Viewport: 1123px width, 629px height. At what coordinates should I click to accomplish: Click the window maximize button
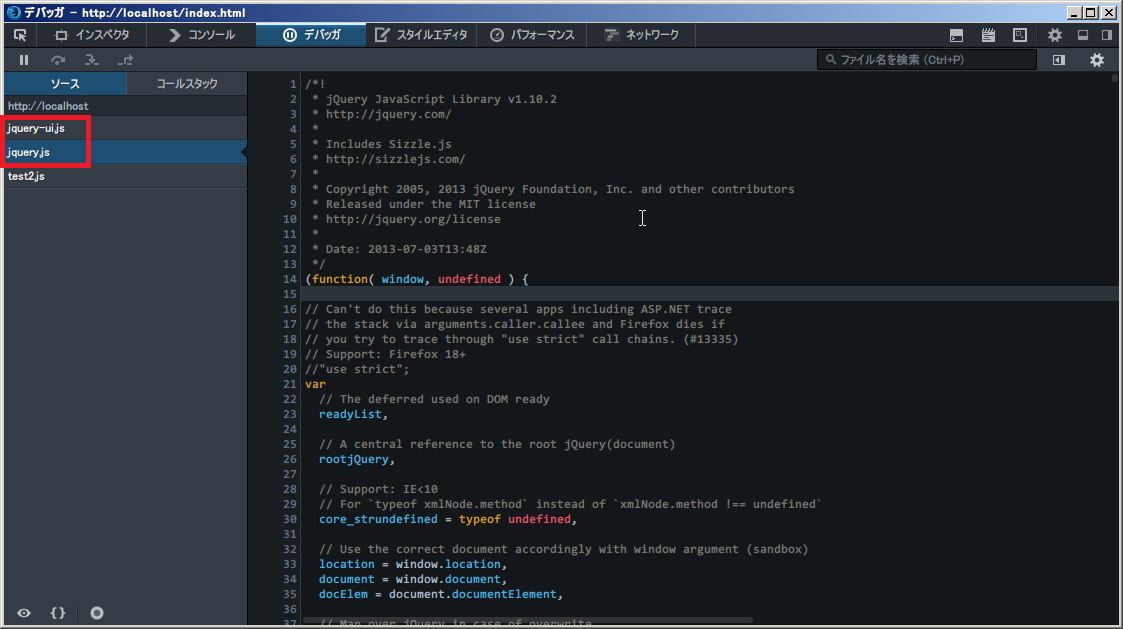point(1090,12)
